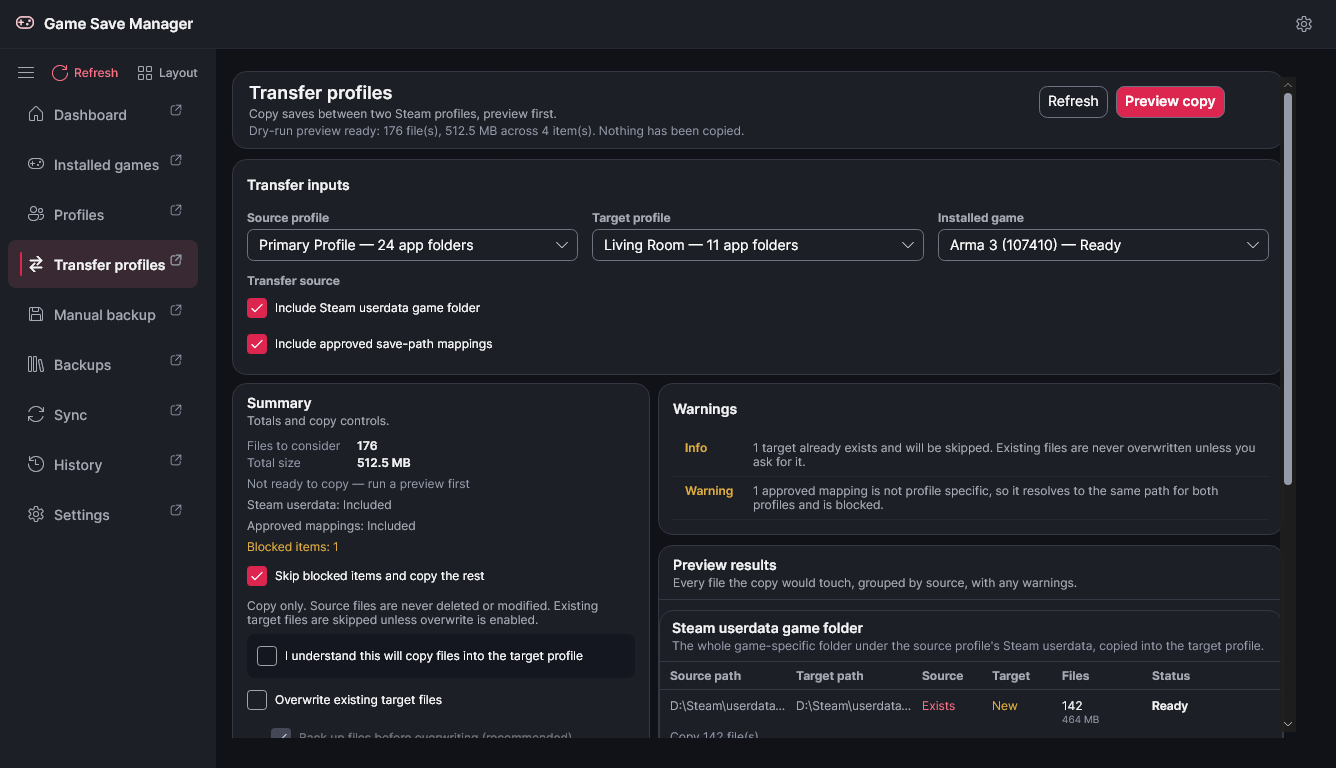Click the scrollbar up arrow
This screenshot has width=1336, height=768.
1288,85
